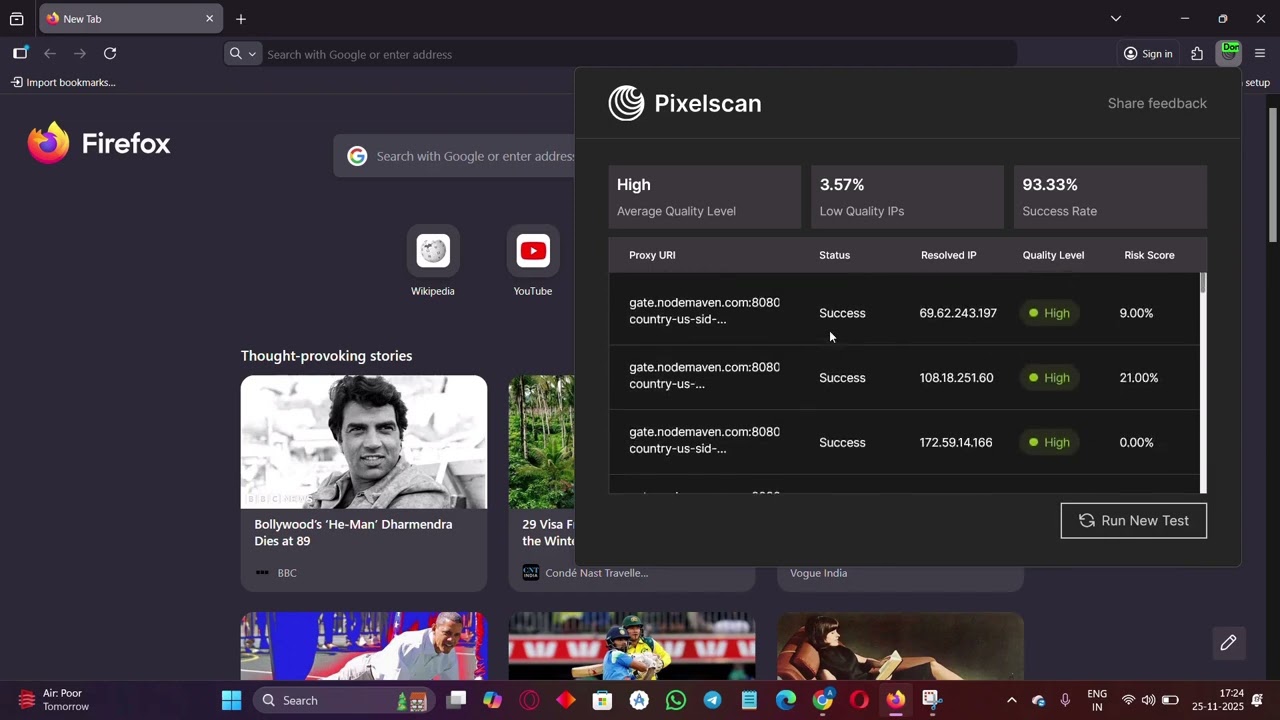Viewport: 1280px width, 720px height.
Task: Click the 9.00% risk score cell
Action: [1136, 313]
